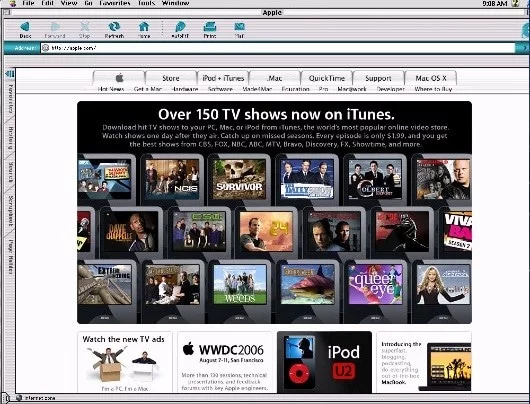Click the Go arrow beside address field
The width and height of the screenshot is (530, 404).
(523, 48)
